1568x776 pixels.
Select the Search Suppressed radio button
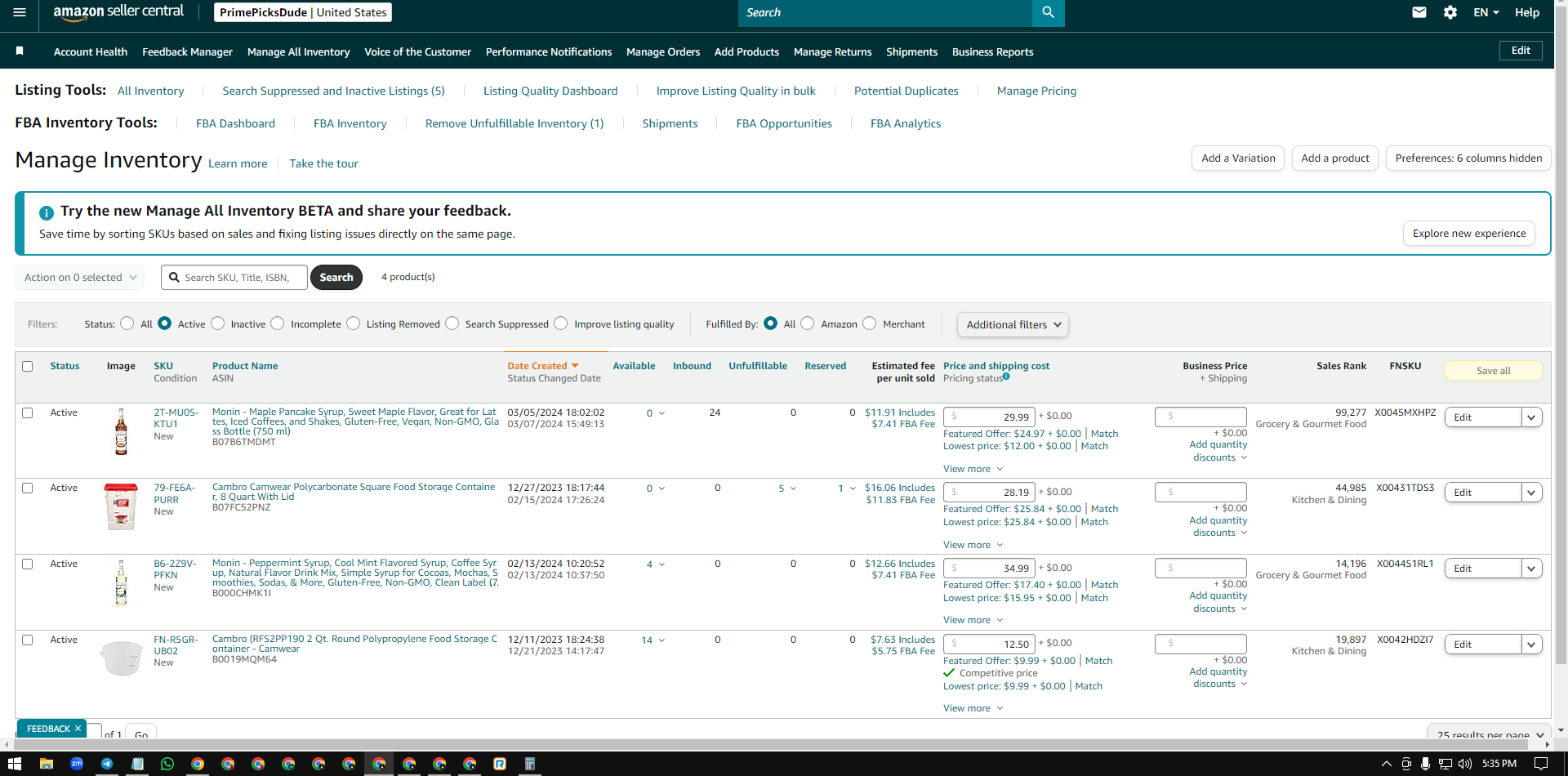[x=452, y=323]
